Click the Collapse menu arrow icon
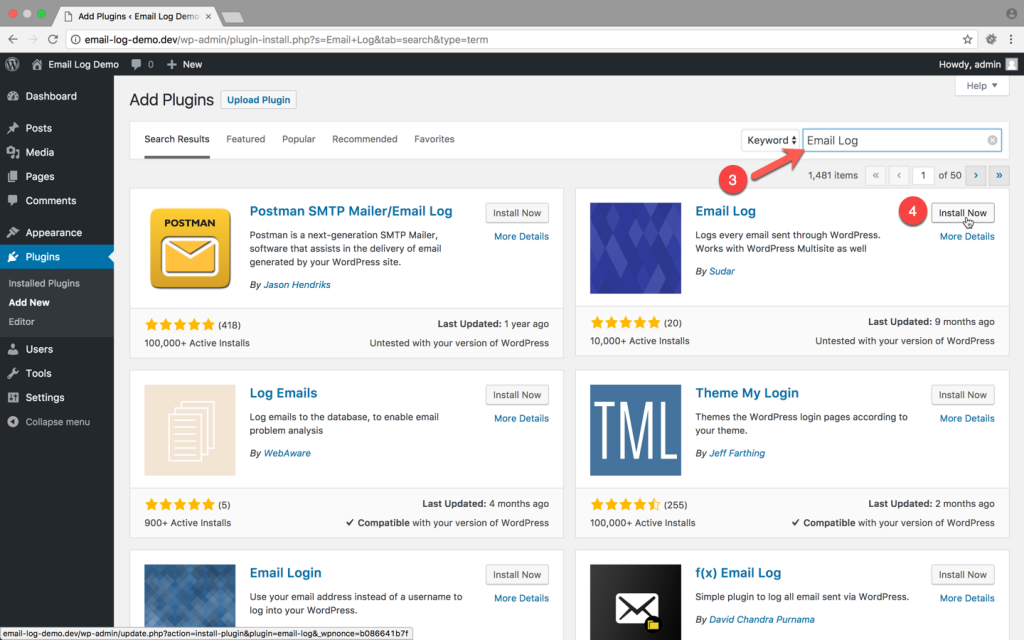The width and height of the screenshot is (1024, 640). pyautogui.click(x=13, y=422)
